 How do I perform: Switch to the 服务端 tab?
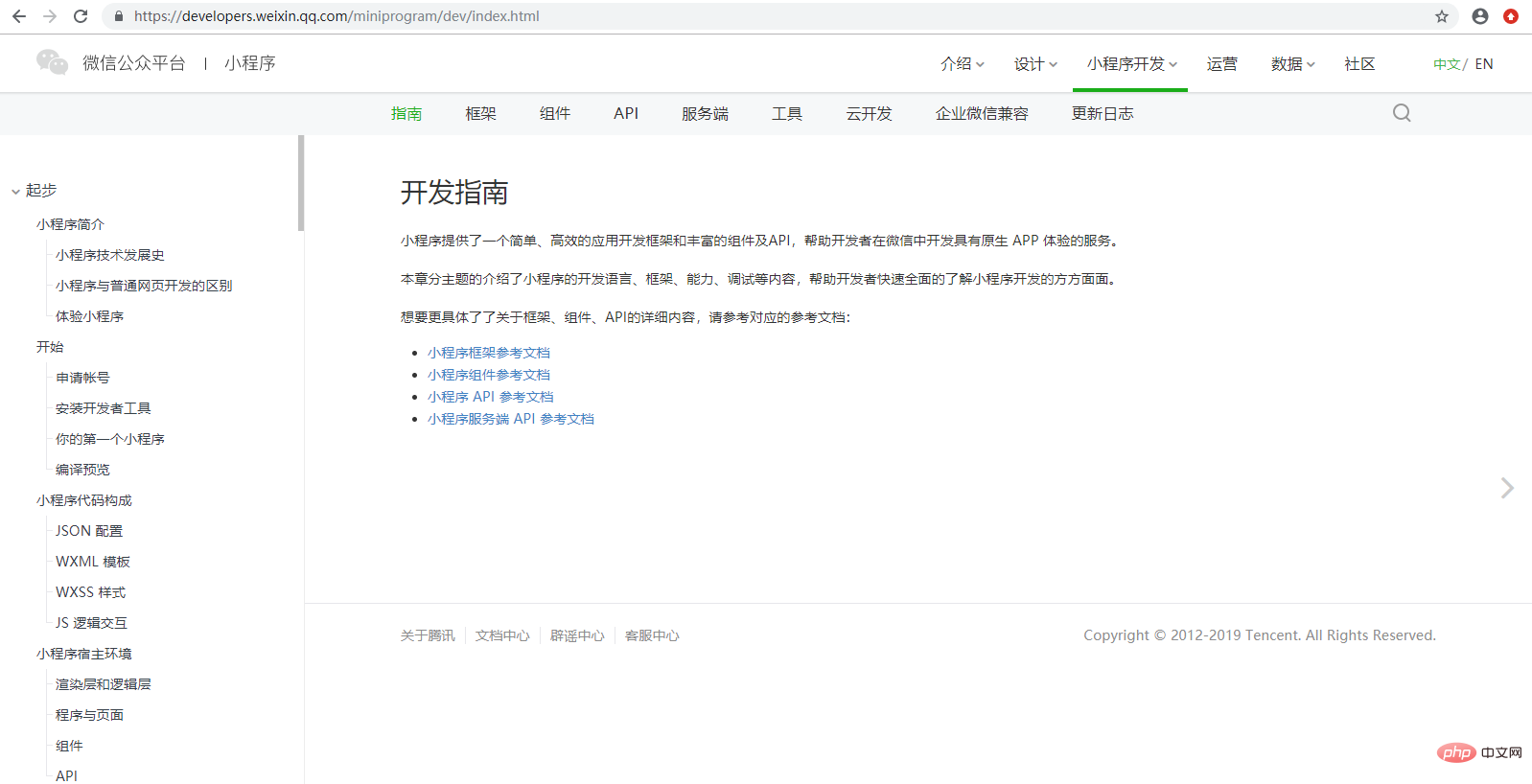tap(706, 113)
